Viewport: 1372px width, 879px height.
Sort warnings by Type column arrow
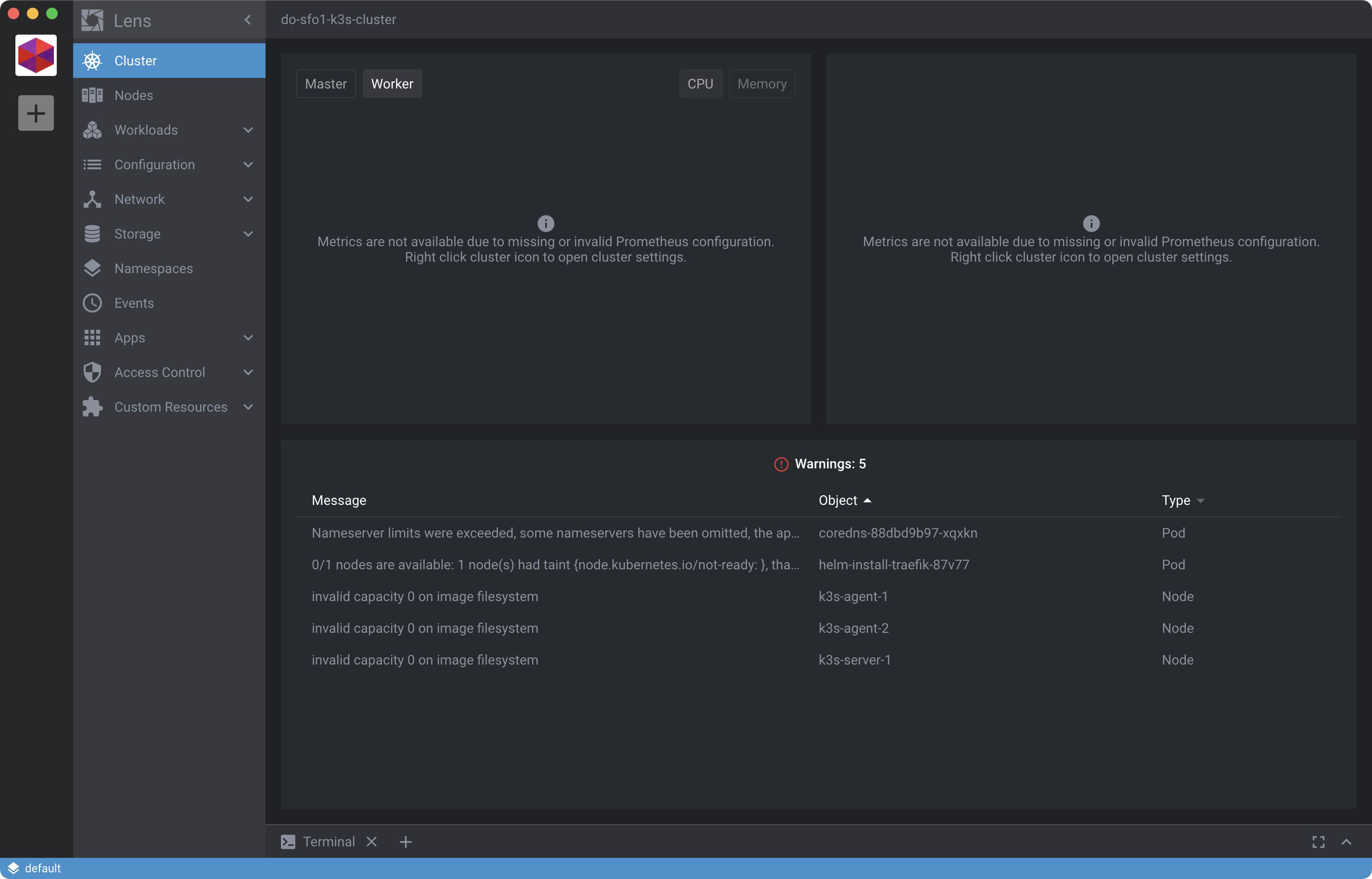1200,501
